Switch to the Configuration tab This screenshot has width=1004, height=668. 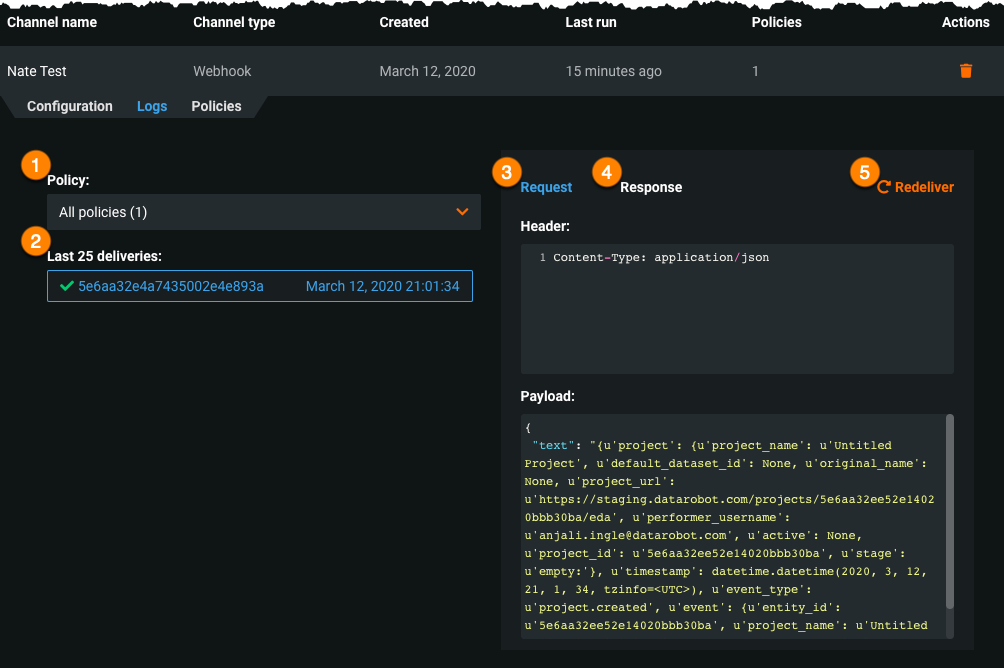click(x=69, y=106)
